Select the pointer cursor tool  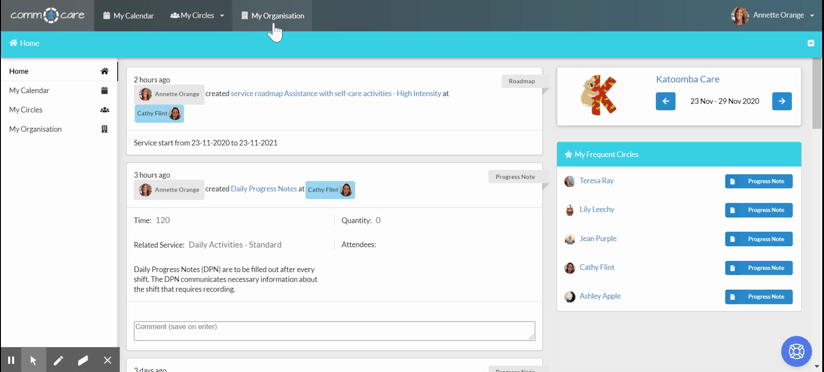pyautogui.click(x=34, y=360)
